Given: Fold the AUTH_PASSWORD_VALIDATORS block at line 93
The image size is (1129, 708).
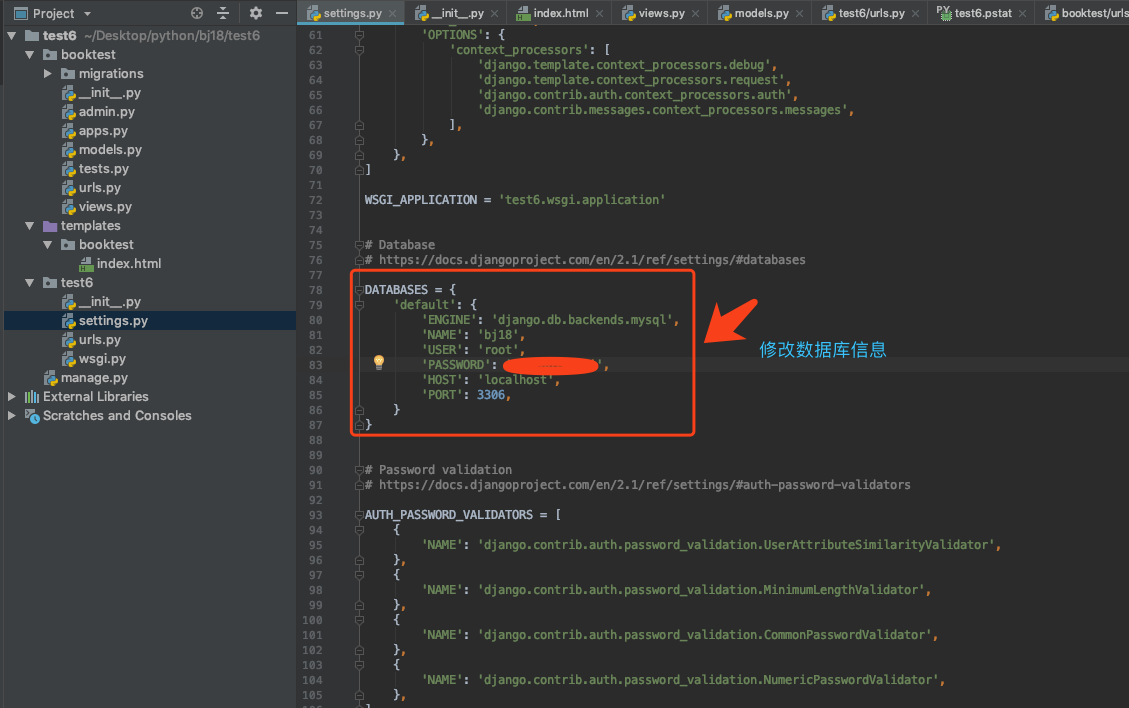Looking at the screenshot, I should coord(359,515).
